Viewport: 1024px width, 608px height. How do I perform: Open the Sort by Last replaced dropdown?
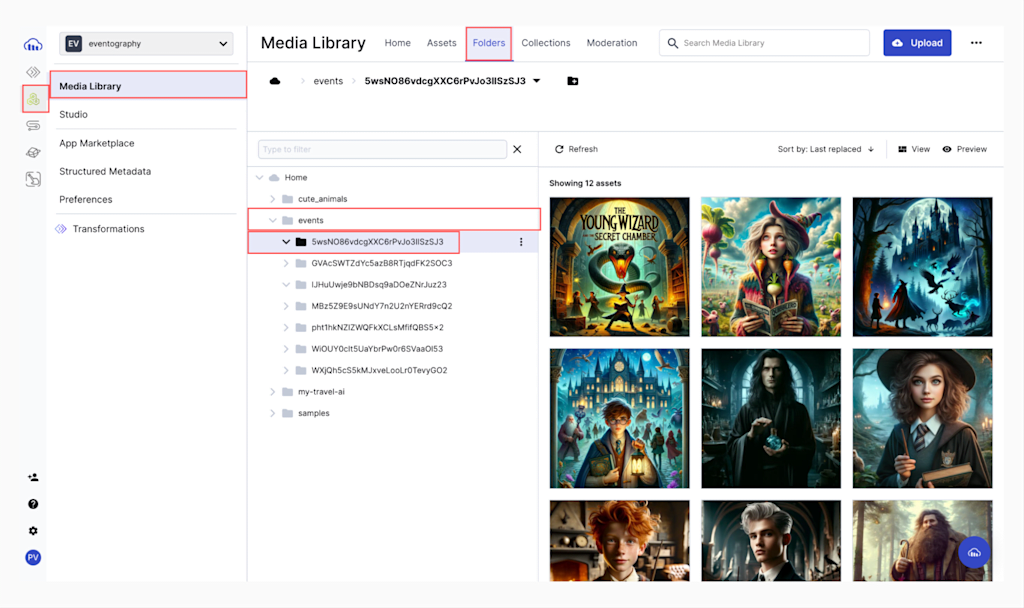pyautogui.click(x=825, y=149)
